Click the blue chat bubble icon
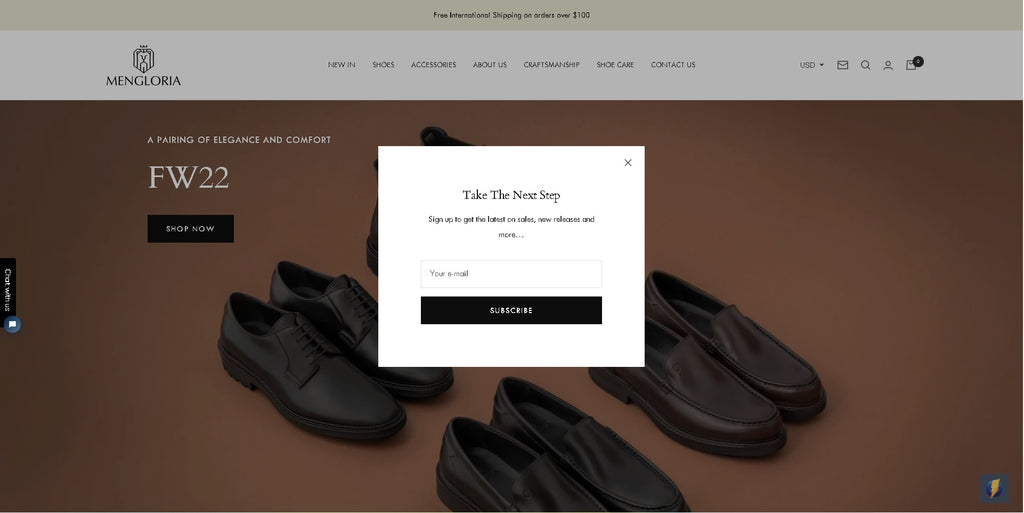1024x513 pixels. 12,324
